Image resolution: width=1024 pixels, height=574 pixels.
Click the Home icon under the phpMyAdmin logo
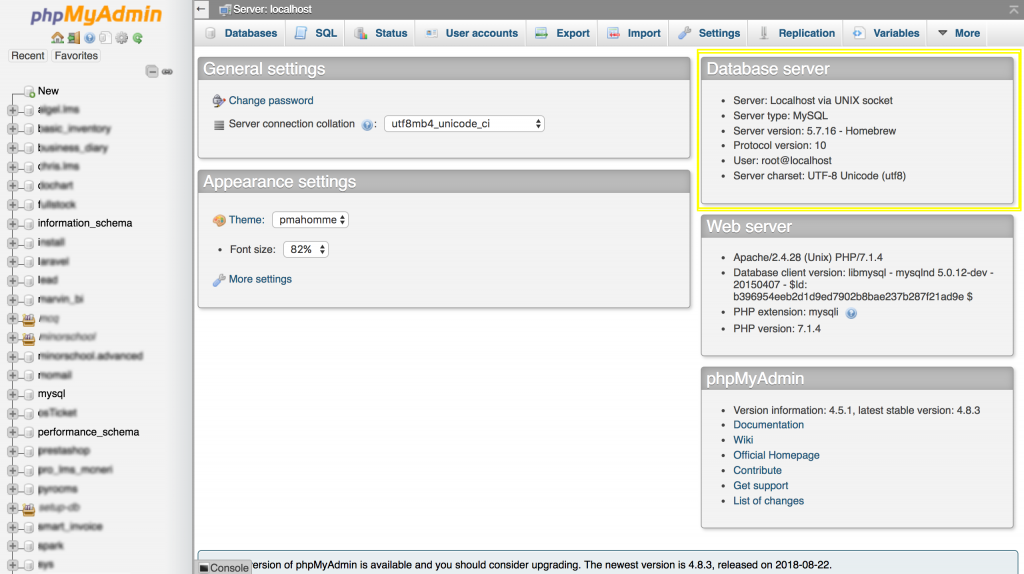(x=57, y=38)
